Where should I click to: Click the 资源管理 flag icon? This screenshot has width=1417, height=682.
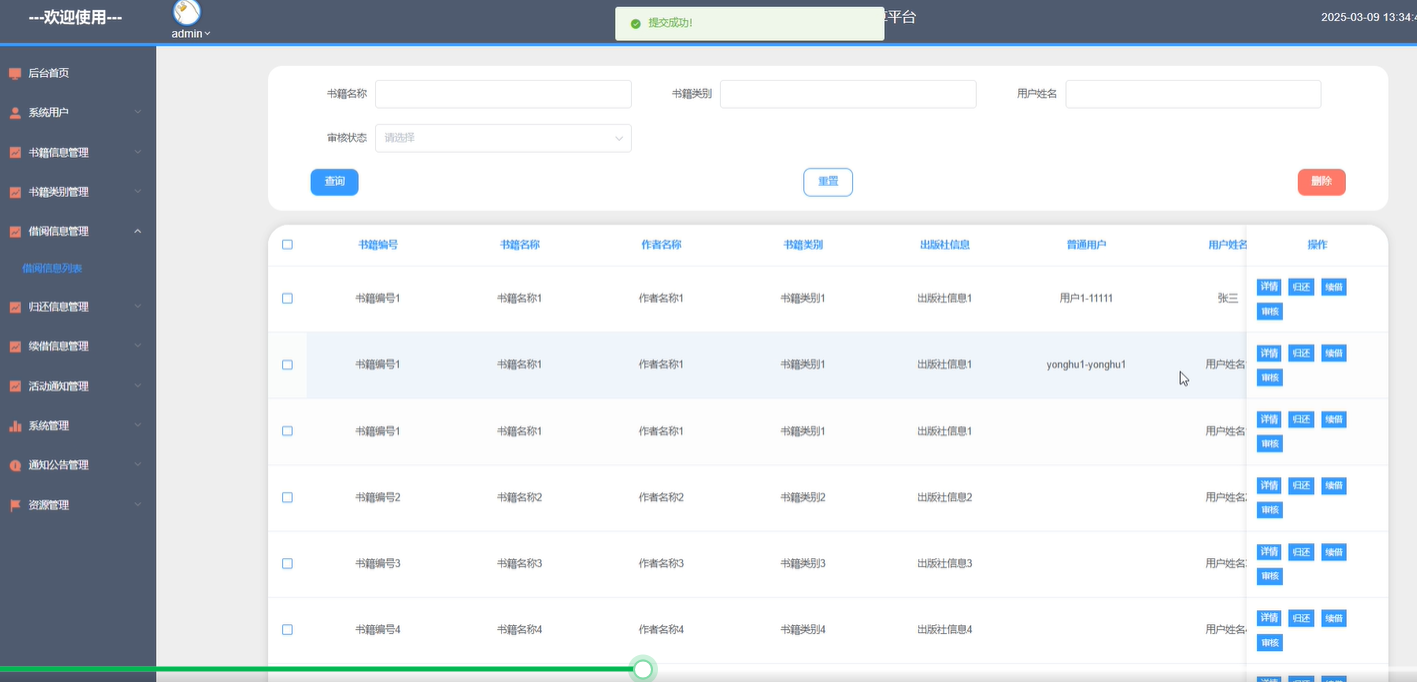15,505
